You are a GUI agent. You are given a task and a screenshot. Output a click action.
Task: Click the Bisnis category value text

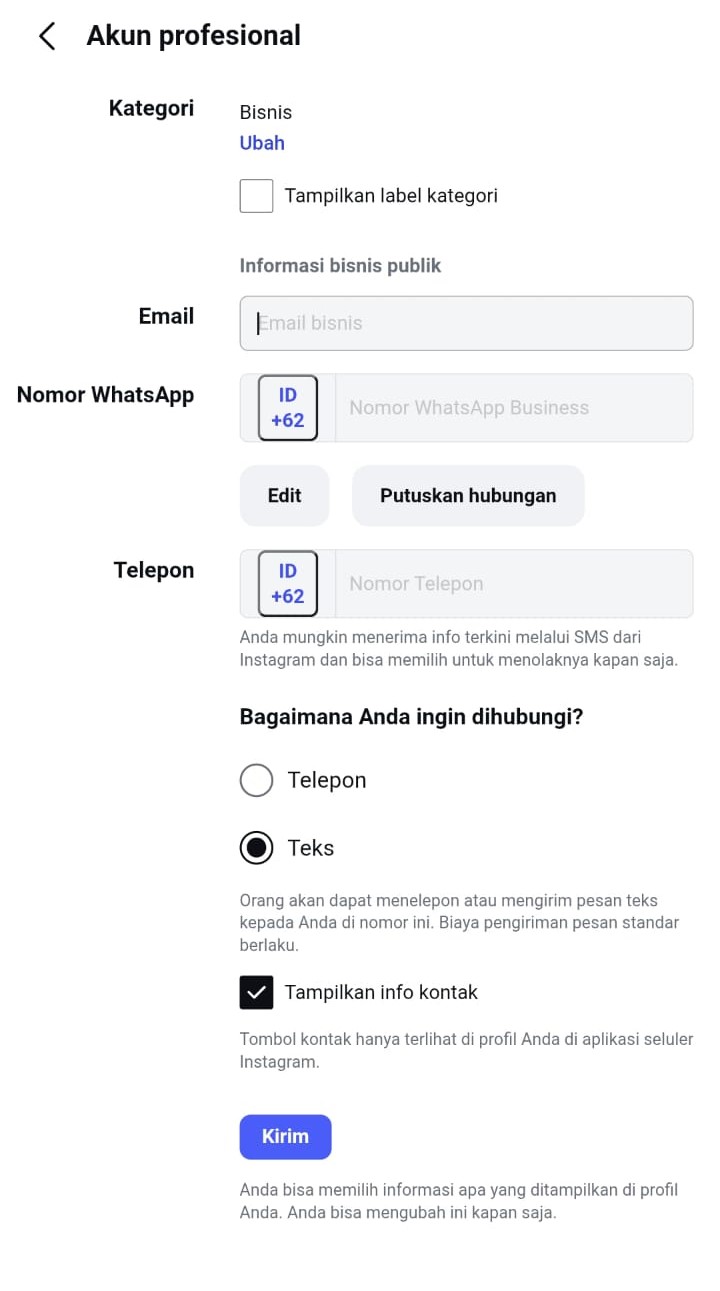[x=266, y=113]
